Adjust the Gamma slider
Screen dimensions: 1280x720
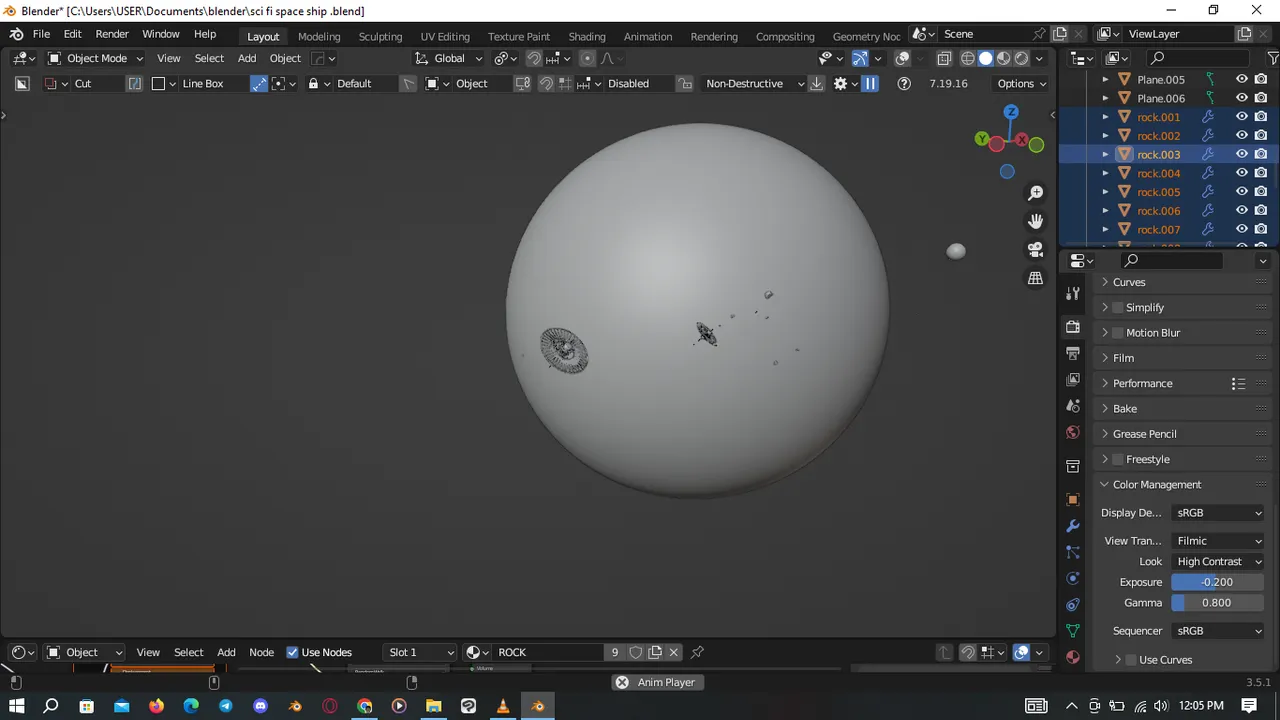pos(1218,603)
